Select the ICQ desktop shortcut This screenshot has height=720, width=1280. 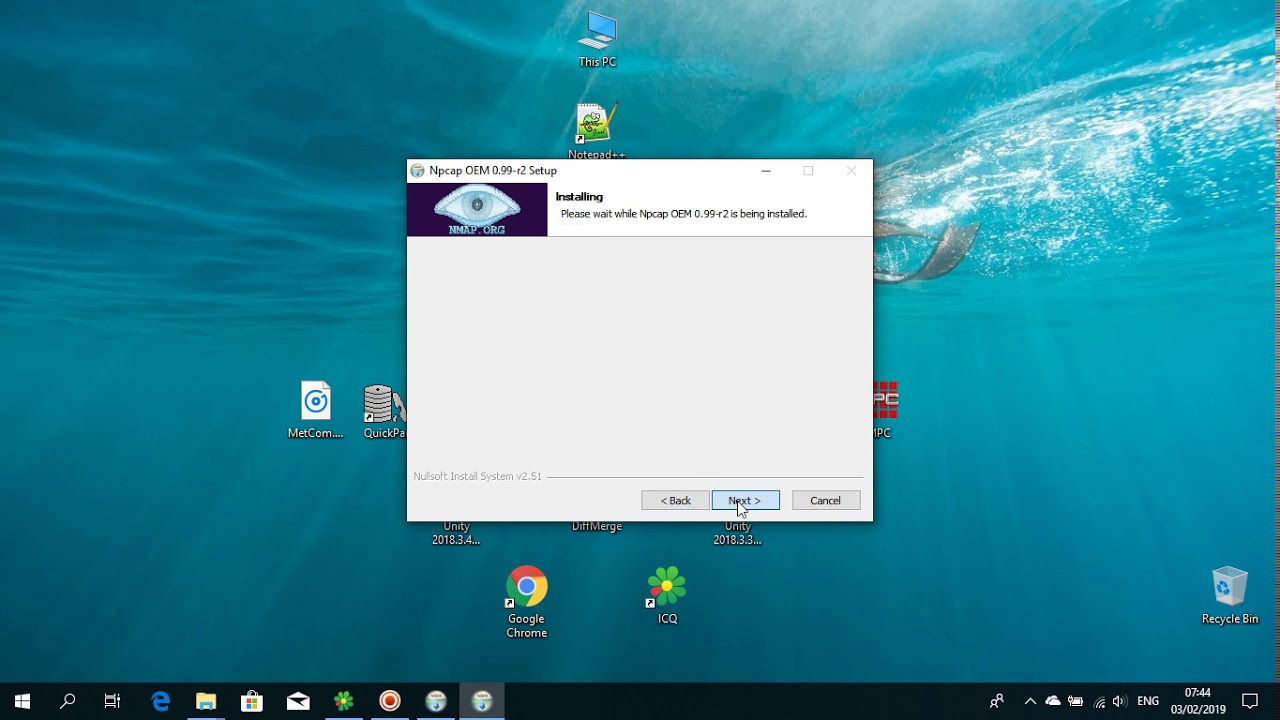click(667, 595)
